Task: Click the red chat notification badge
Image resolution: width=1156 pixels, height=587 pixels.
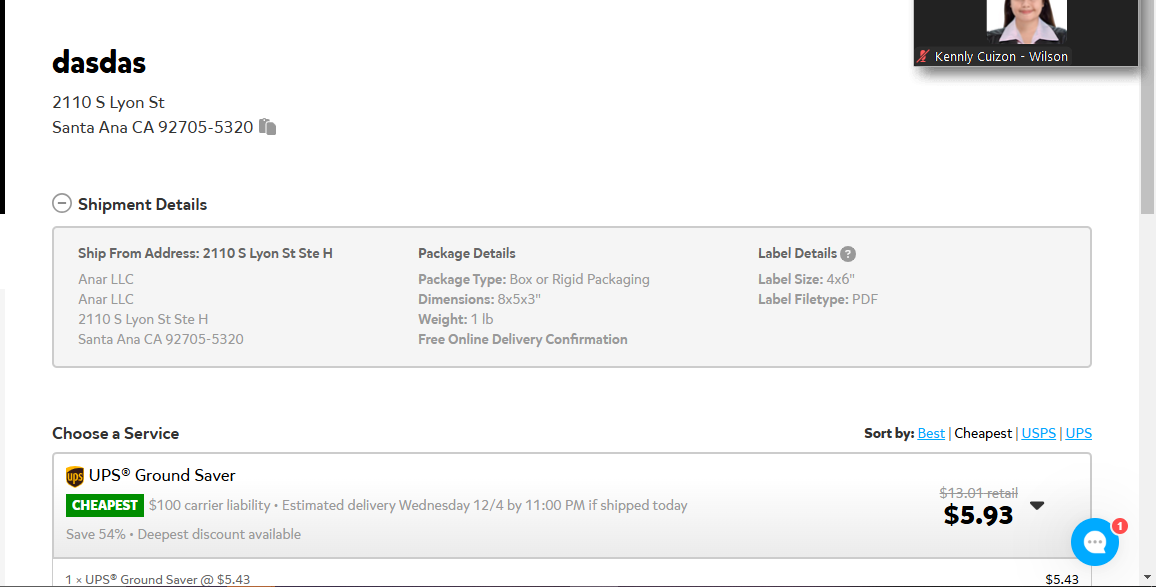Action: 1120,526
